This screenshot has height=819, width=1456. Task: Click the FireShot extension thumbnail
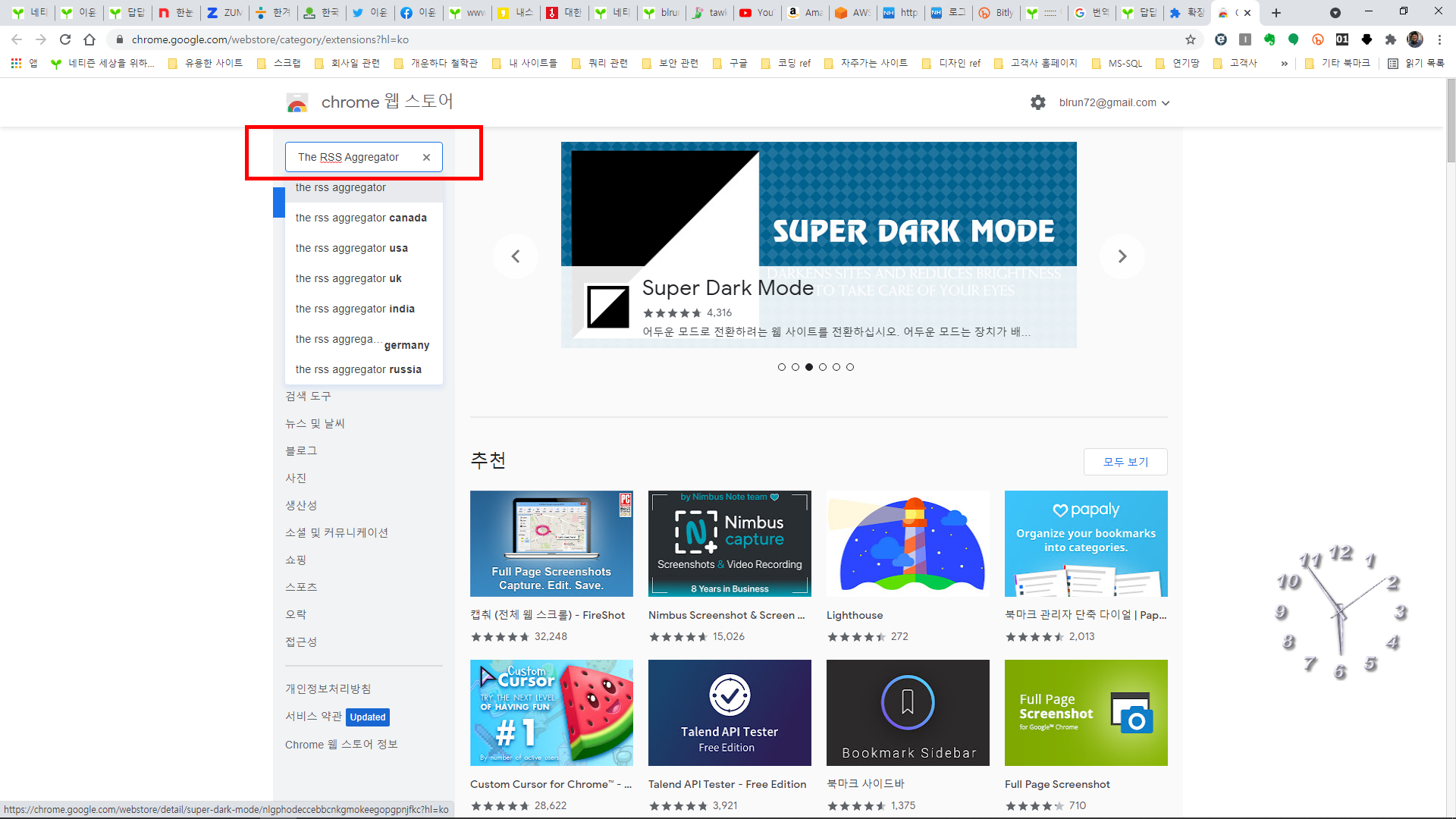[x=551, y=544]
